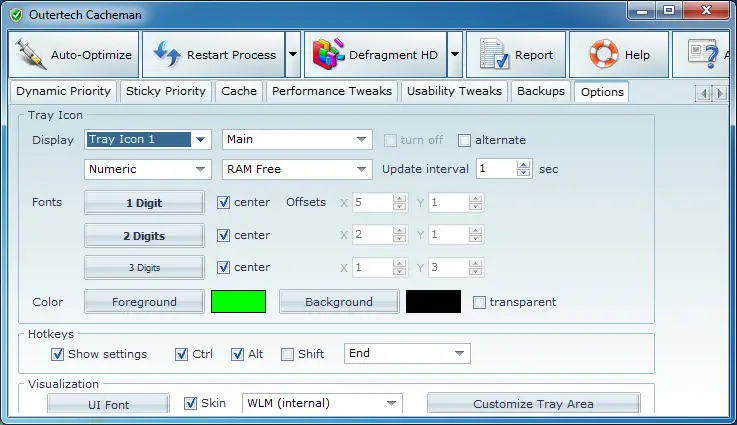Expand the Tray Icon 1 dropdown

pyautogui.click(x=200, y=140)
